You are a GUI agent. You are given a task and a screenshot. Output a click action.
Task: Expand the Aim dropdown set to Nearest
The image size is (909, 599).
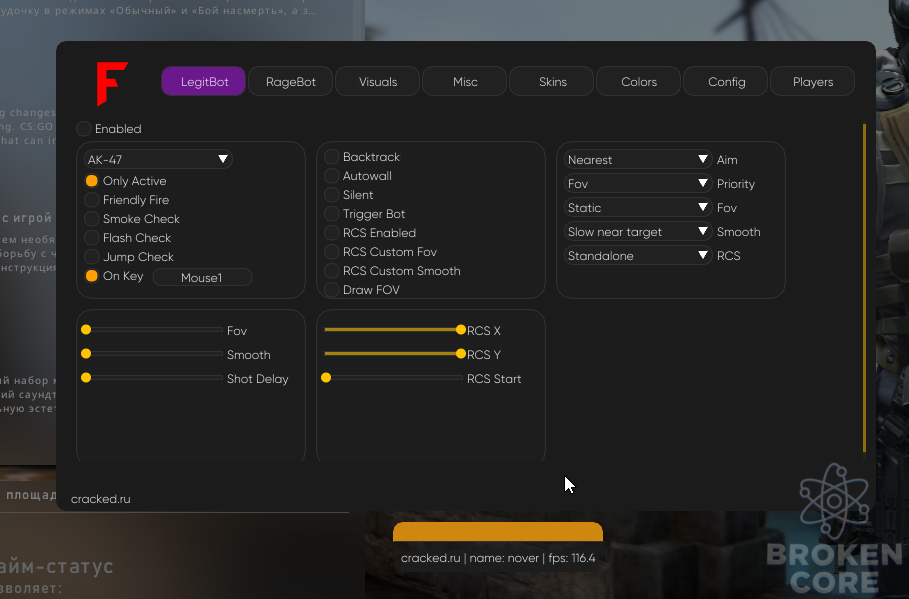[638, 159]
